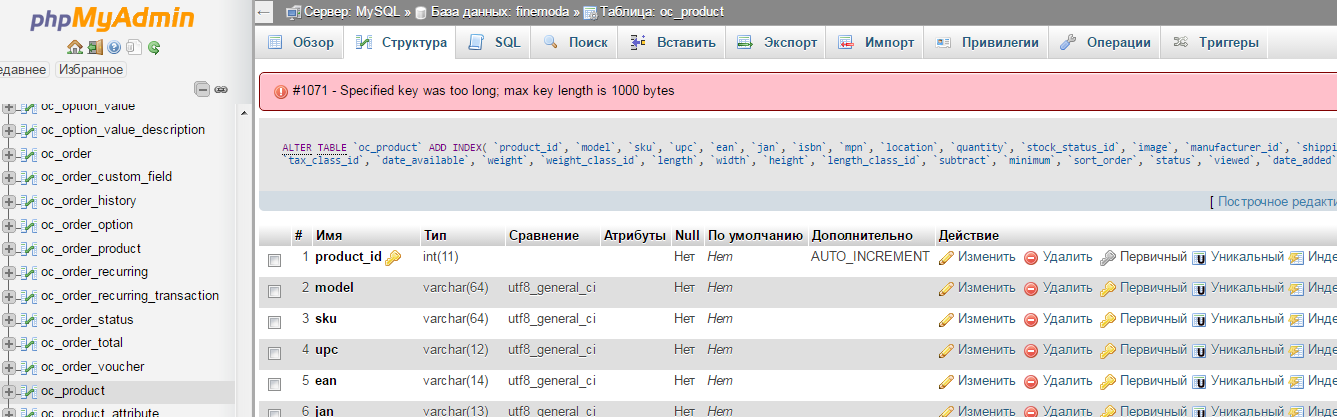
Task: Expand the oc_order_product tree node
Action: pos(10,249)
